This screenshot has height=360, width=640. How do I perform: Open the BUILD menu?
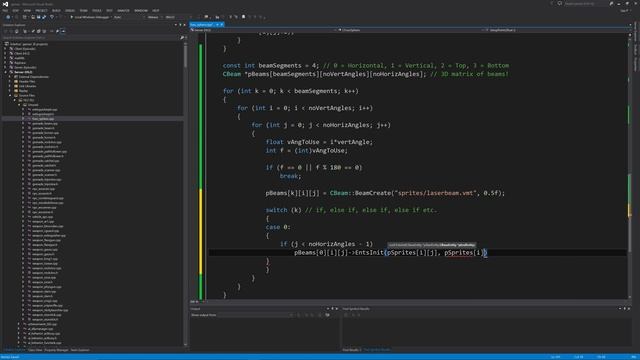tap(56, 11)
